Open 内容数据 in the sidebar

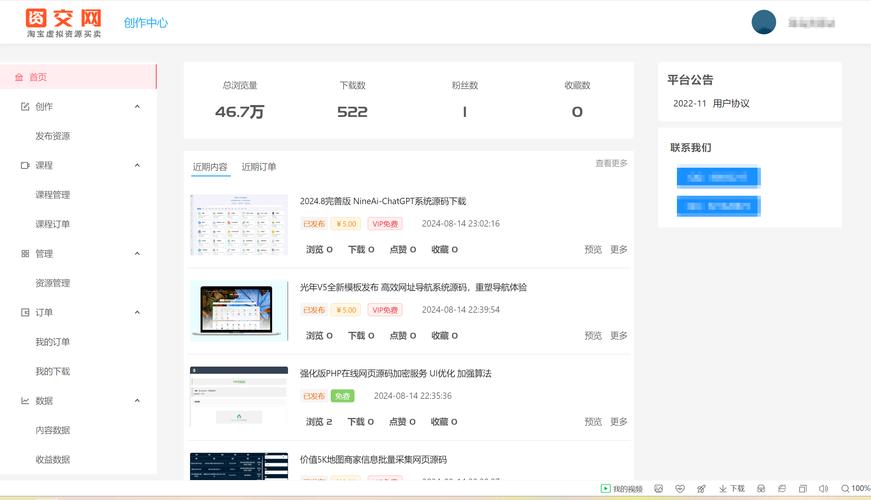(x=53, y=431)
